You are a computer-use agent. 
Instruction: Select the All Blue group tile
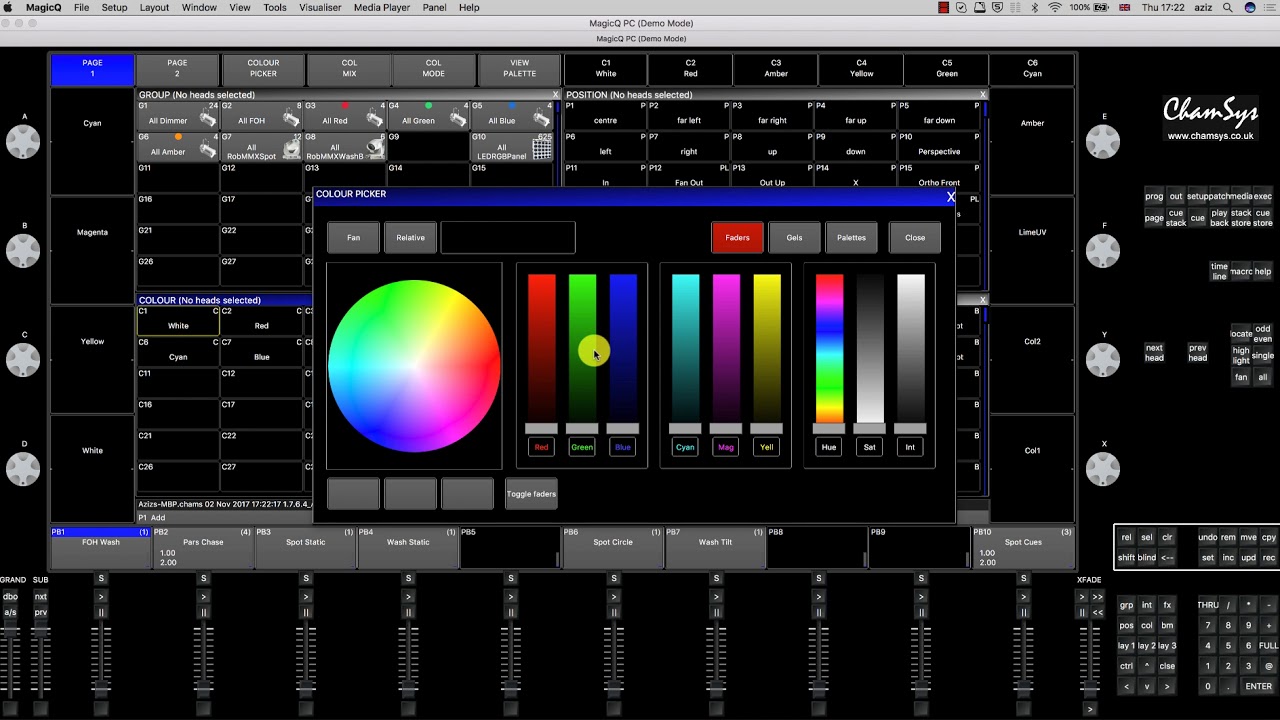pos(511,115)
